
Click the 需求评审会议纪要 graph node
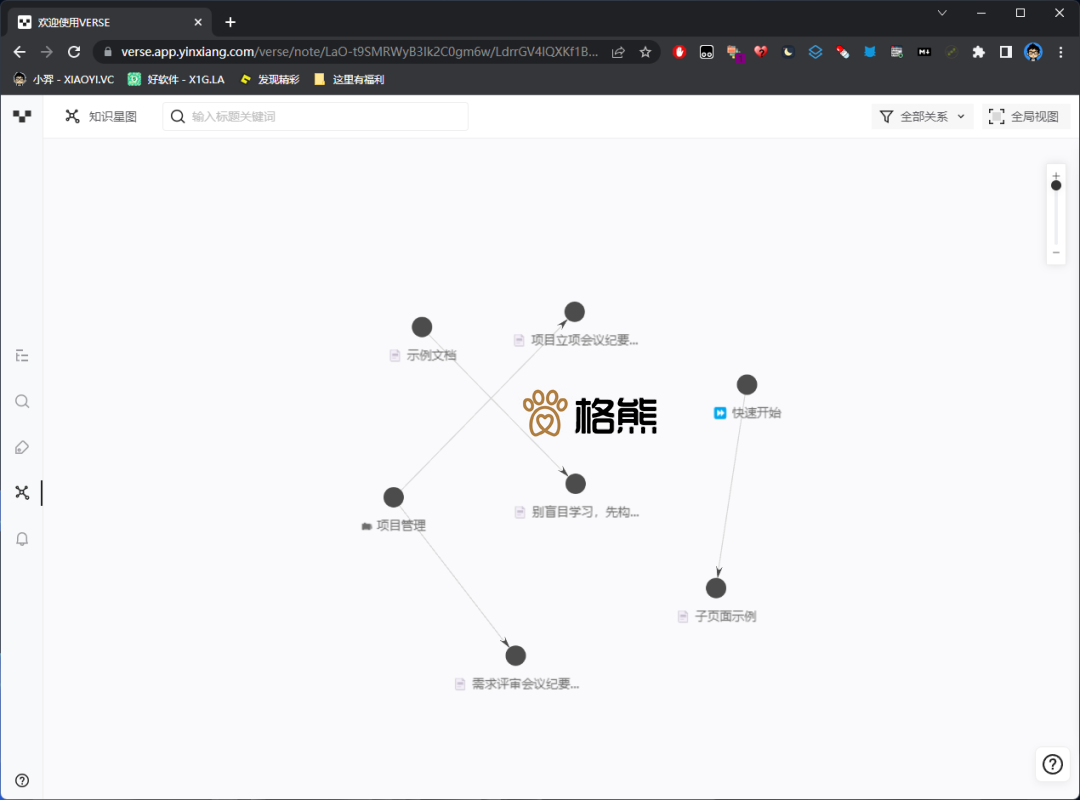pos(515,655)
